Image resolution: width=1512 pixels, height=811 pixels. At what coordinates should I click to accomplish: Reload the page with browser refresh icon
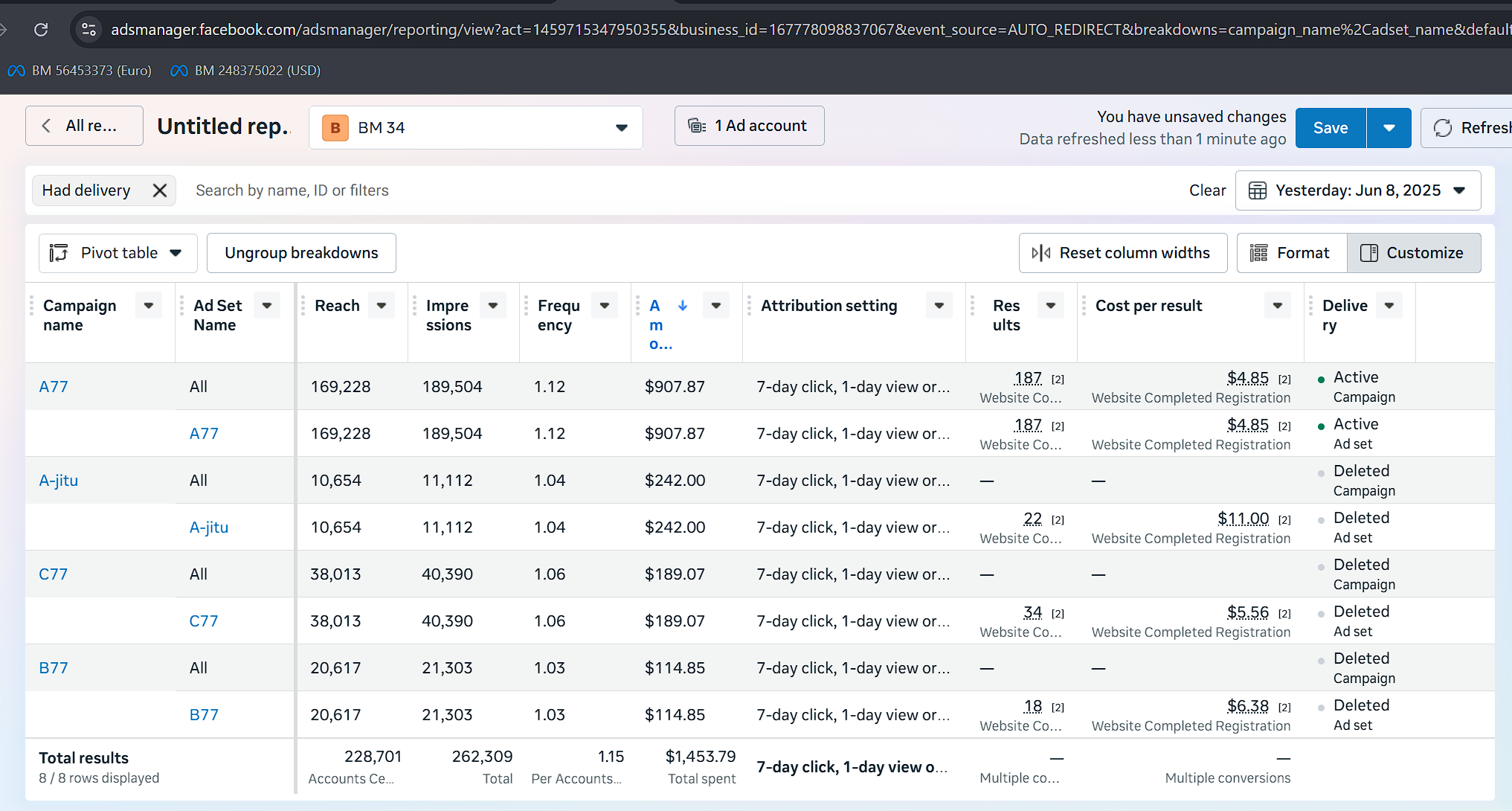(x=41, y=29)
